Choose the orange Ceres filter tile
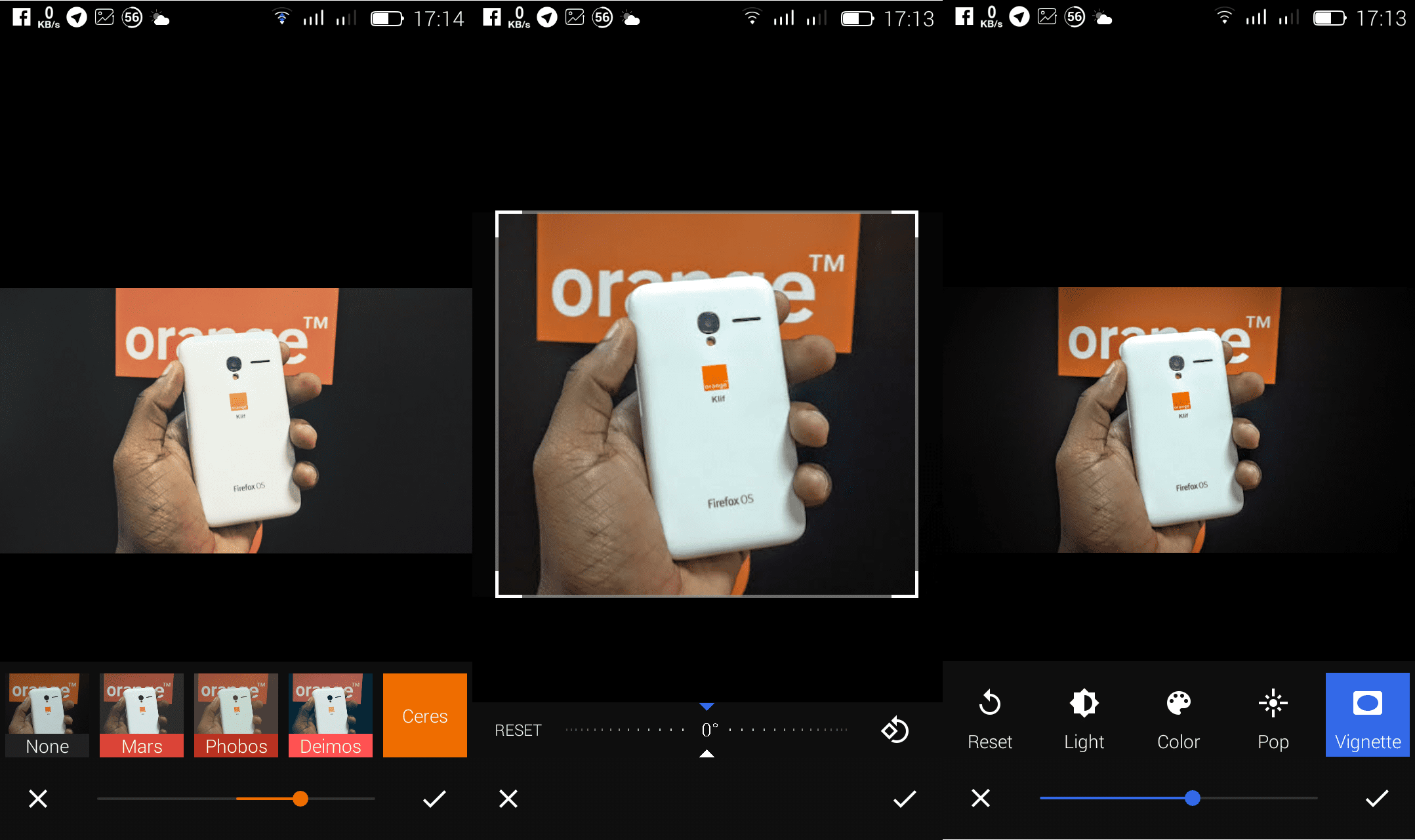 425,715
